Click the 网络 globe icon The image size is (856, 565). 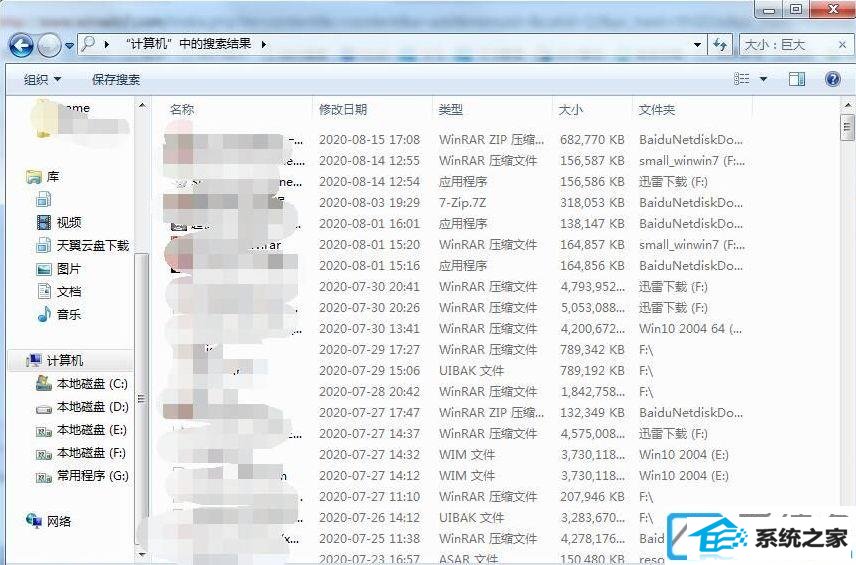click(34, 521)
